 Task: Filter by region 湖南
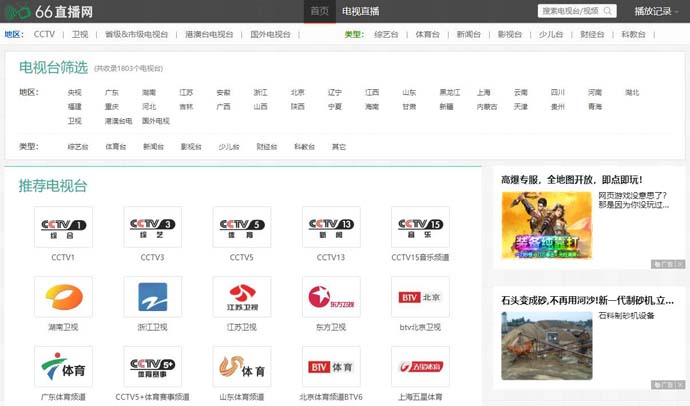coord(149,92)
